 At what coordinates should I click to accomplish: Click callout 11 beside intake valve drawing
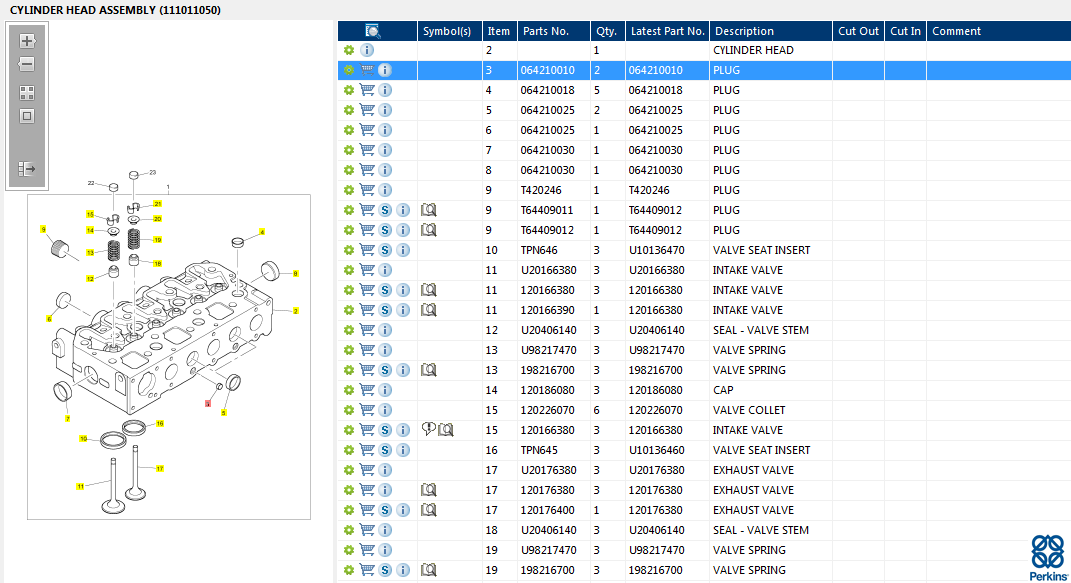pos(80,487)
